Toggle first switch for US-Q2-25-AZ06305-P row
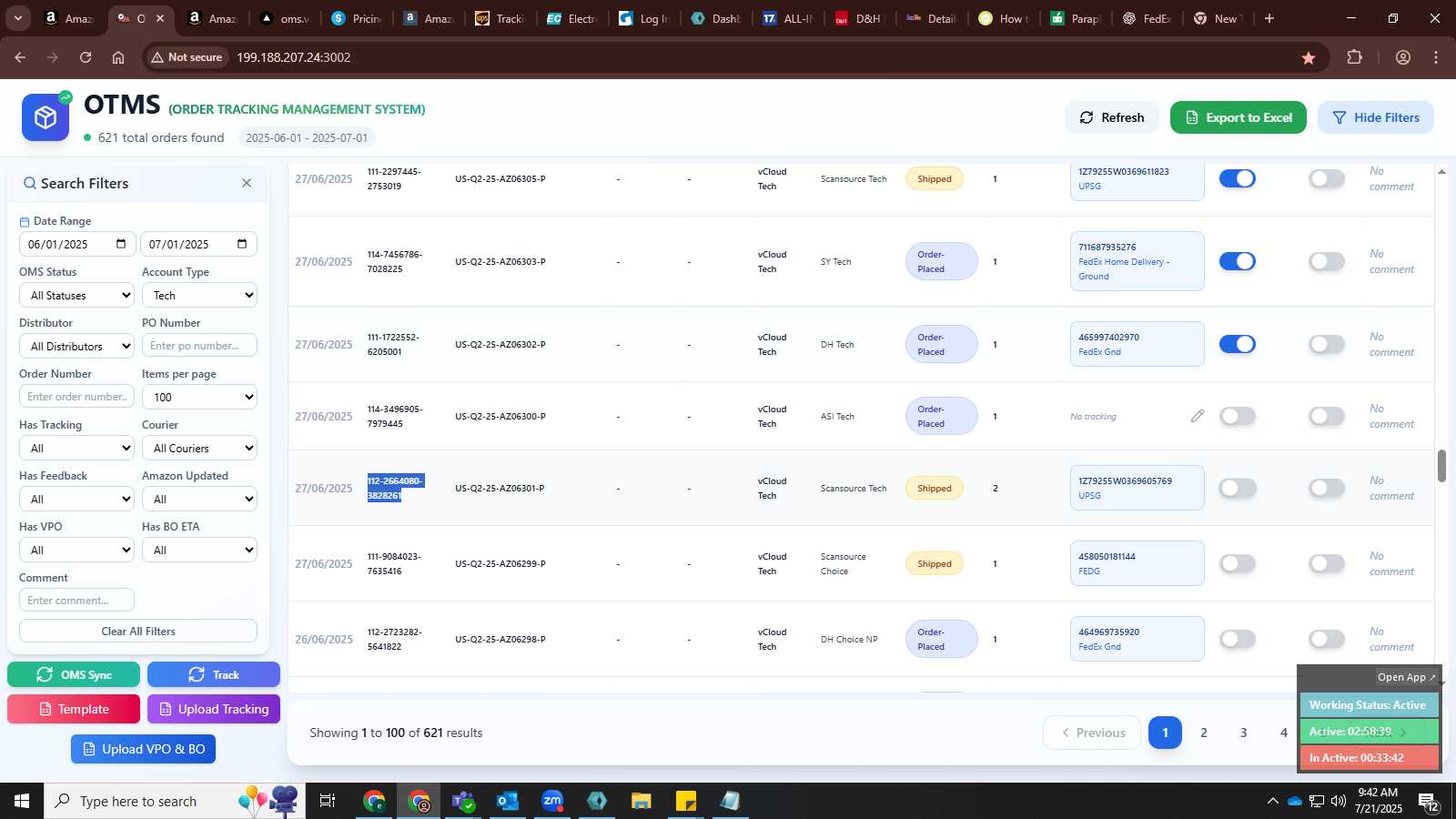Viewport: 1456px width, 819px height. point(1237,178)
